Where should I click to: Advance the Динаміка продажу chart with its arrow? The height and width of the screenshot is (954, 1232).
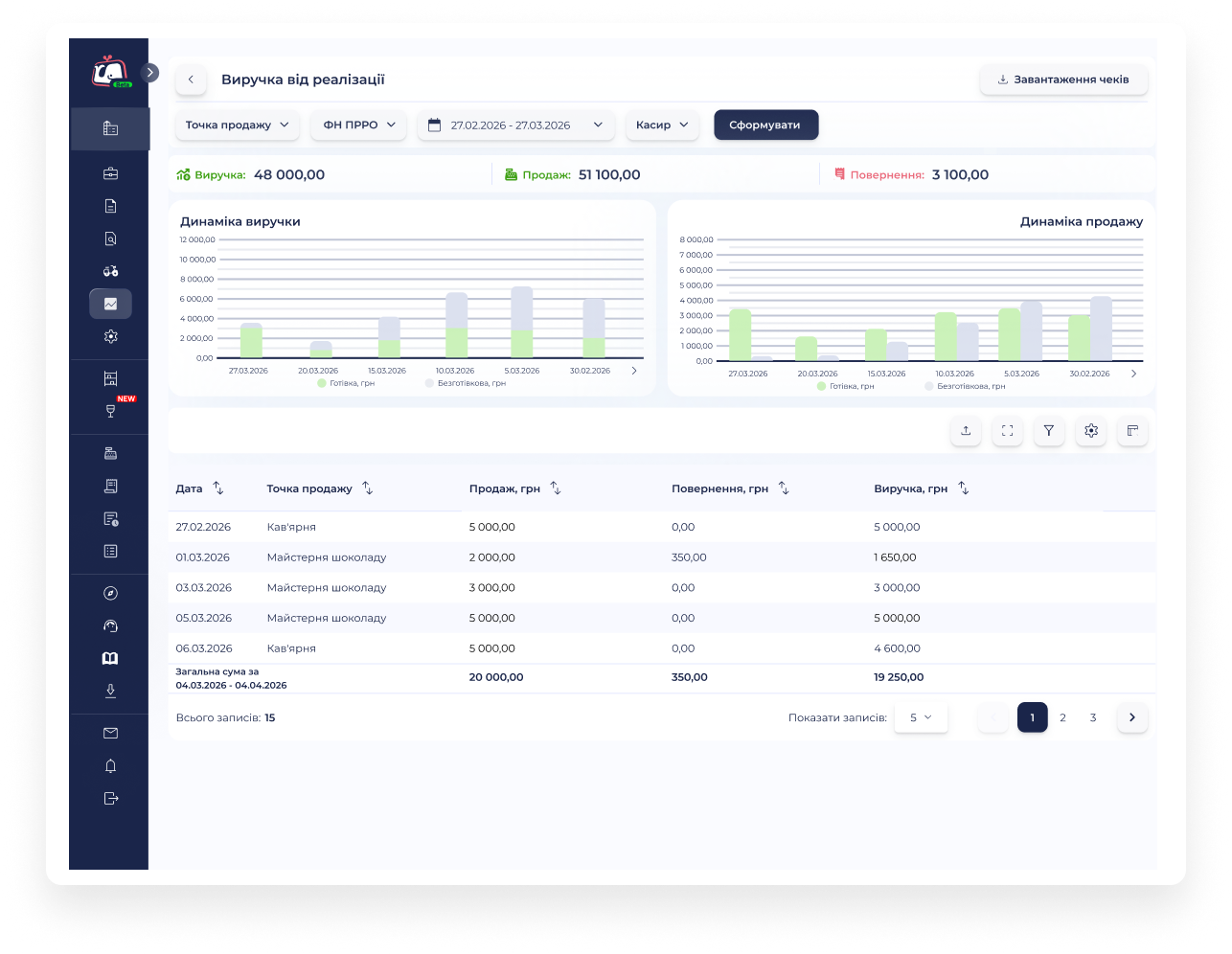tap(1133, 374)
